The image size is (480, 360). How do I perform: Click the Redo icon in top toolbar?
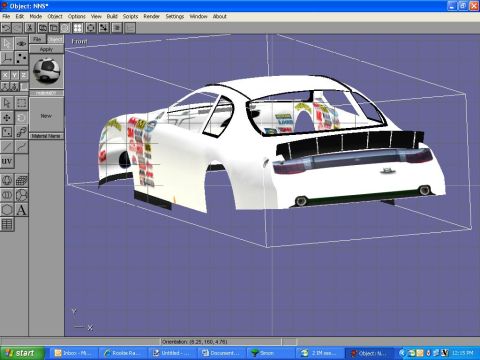pyautogui.click(x=18, y=28)
